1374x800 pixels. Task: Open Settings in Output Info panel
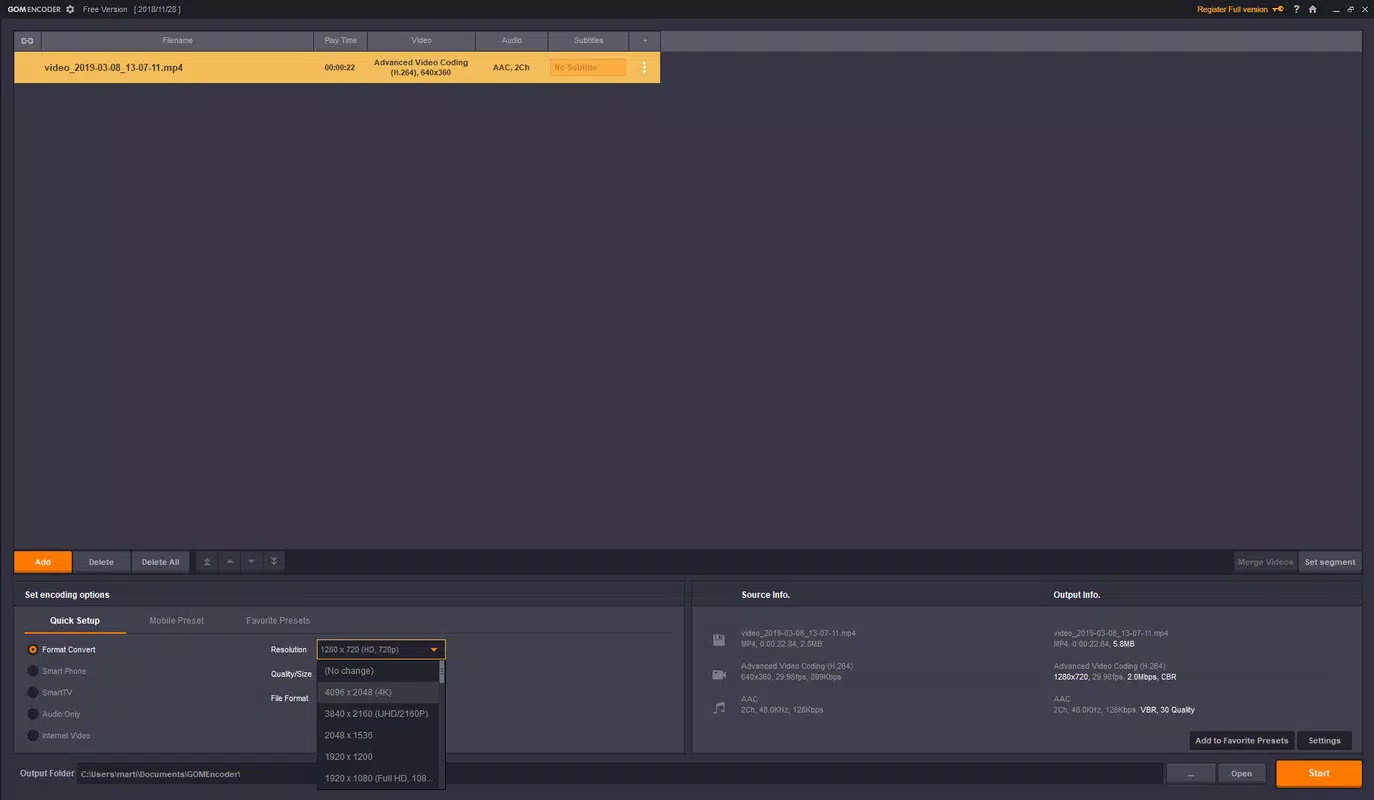pos(1324,741)
